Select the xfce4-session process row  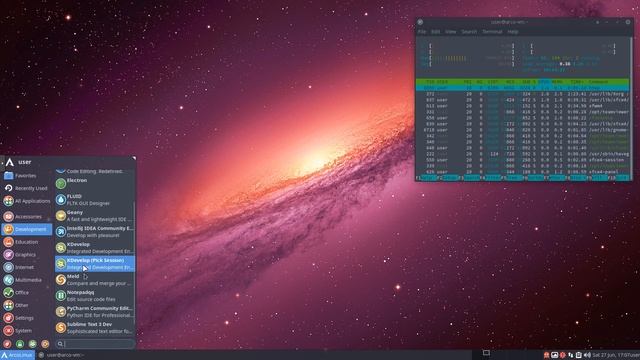tap(522, 160)
